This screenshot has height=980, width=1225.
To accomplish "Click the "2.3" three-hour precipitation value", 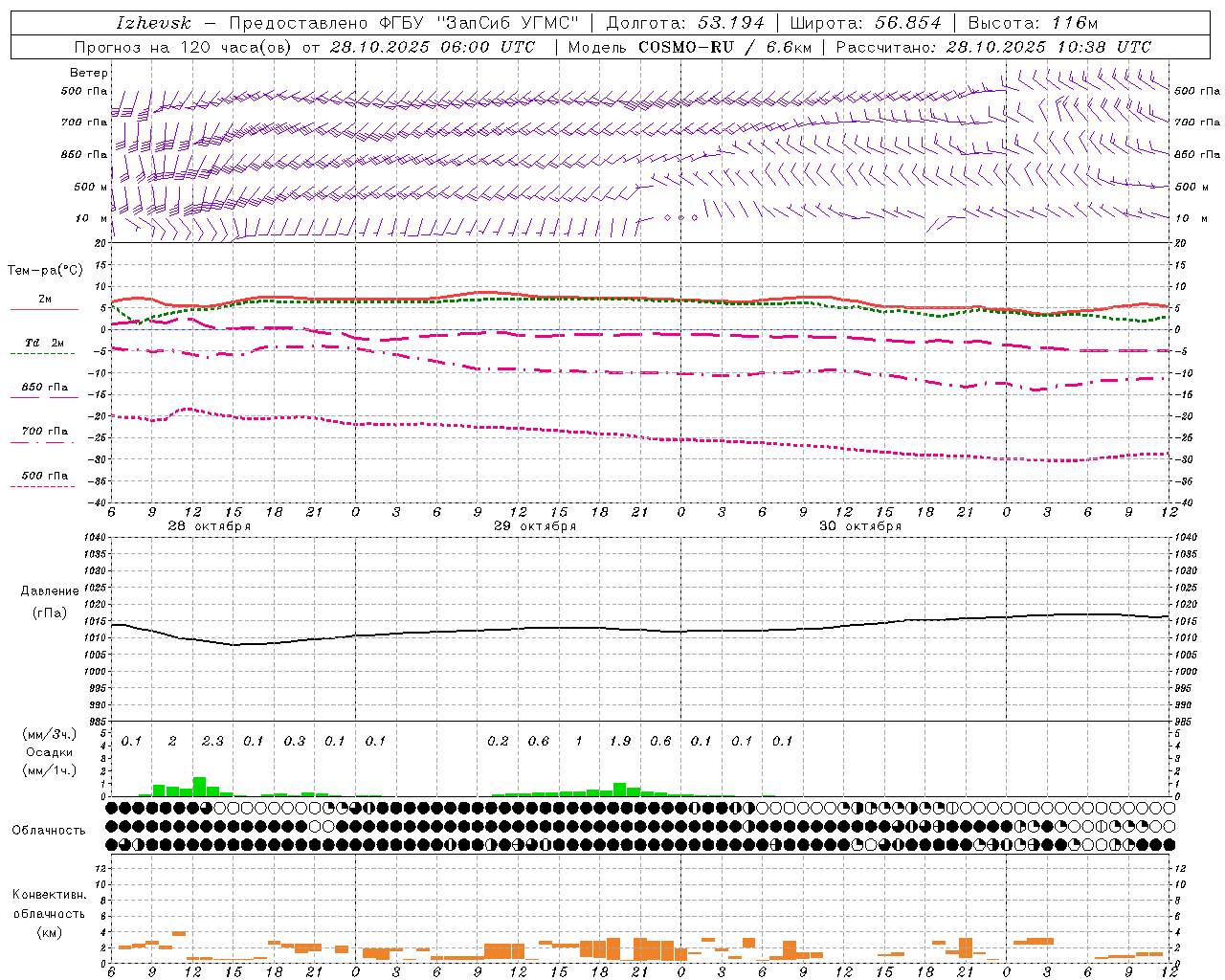I will click(212, 742).
